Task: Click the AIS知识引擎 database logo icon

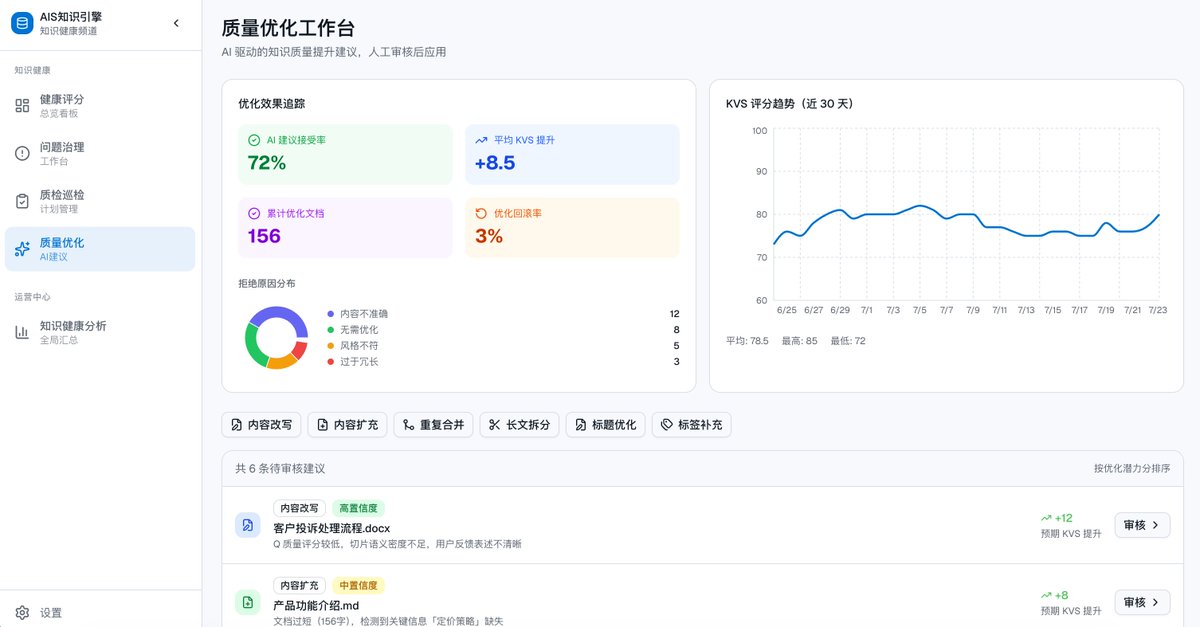Action: point(22,22)
